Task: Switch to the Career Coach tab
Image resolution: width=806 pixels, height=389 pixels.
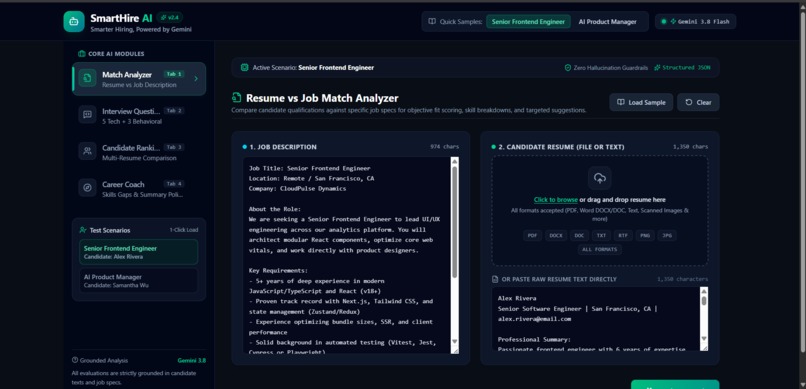Action: [x=139, y=189]
